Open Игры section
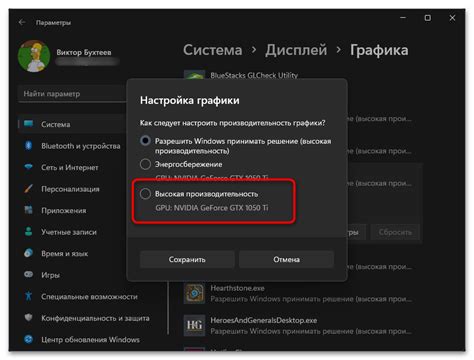 [x=50, y=275]
